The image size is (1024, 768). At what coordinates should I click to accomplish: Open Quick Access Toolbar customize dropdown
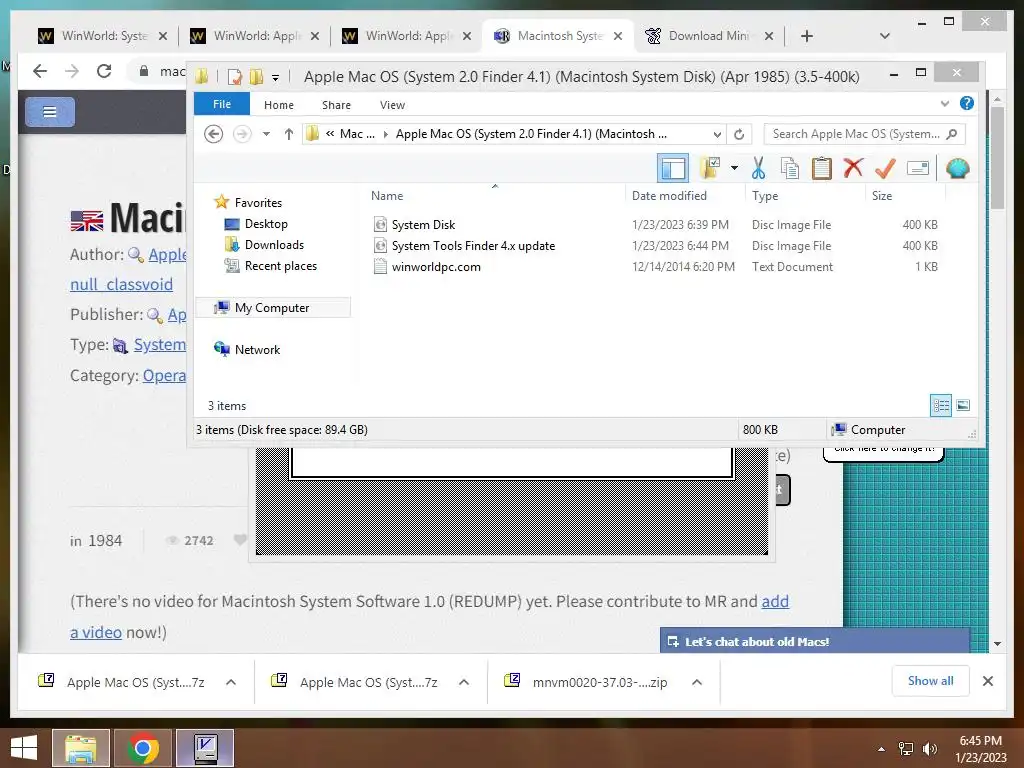click(276, 78)
